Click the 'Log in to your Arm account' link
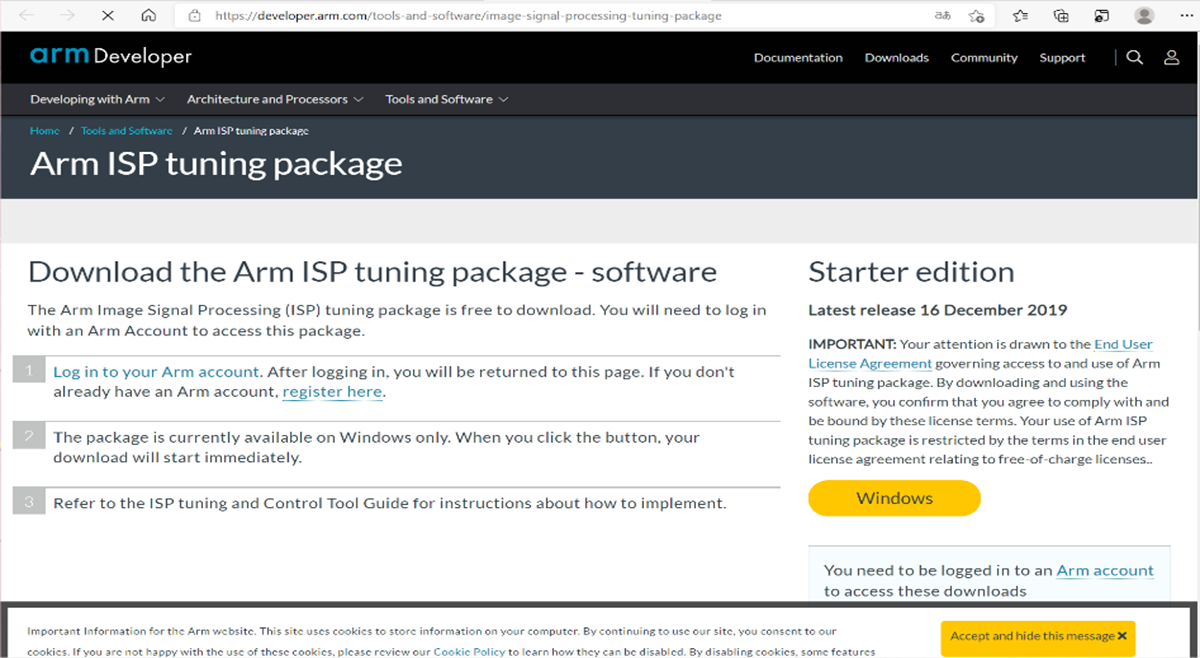Image resolution: width=1200 pixels, height=658 pixels. click(x=156, y=372)
